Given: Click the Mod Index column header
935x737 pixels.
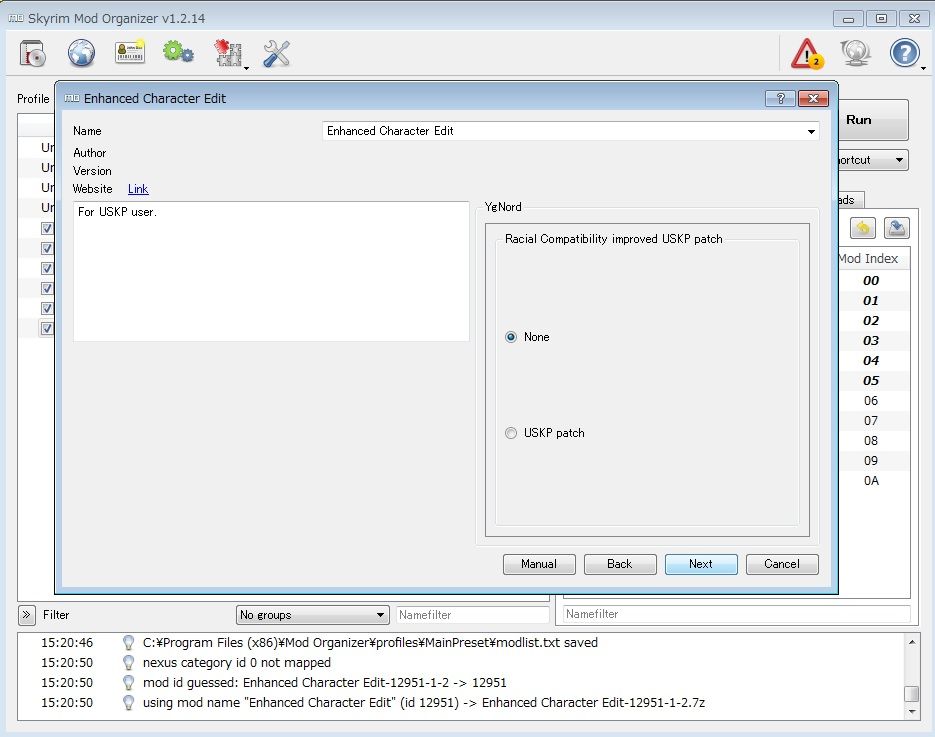Looking at the screenshot, I should point(872,258).
